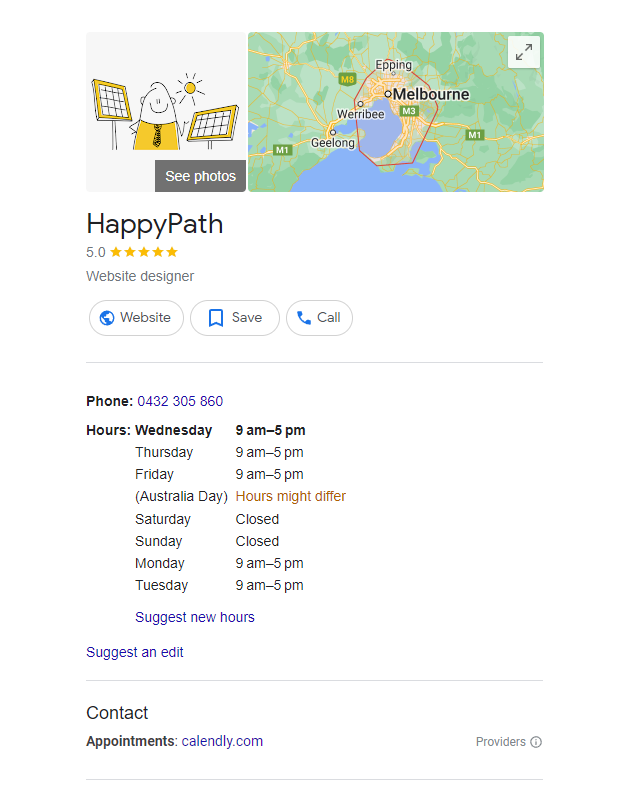Toggle the Save action for HappyPath
This screenshot has width=636, height=811.
pos(234,318)
